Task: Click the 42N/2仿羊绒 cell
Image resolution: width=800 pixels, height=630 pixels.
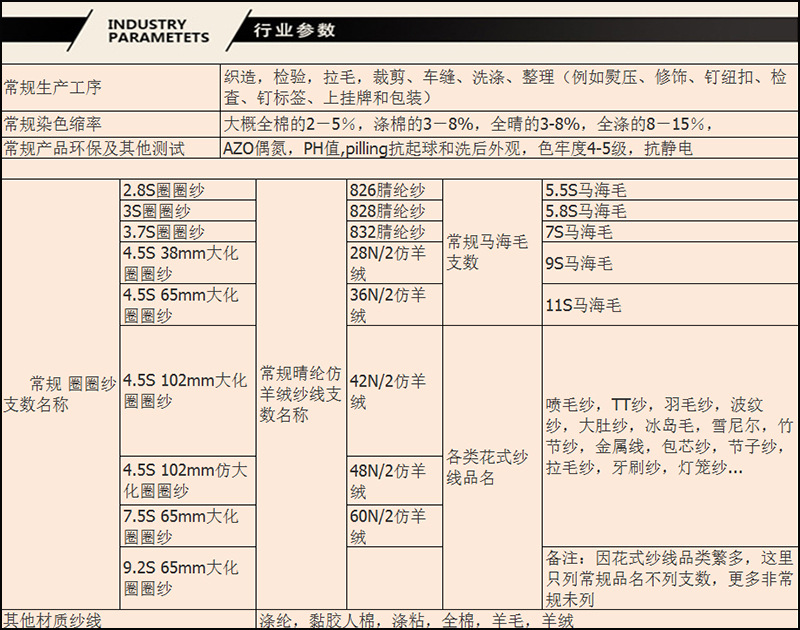Action: coord(394,391)
